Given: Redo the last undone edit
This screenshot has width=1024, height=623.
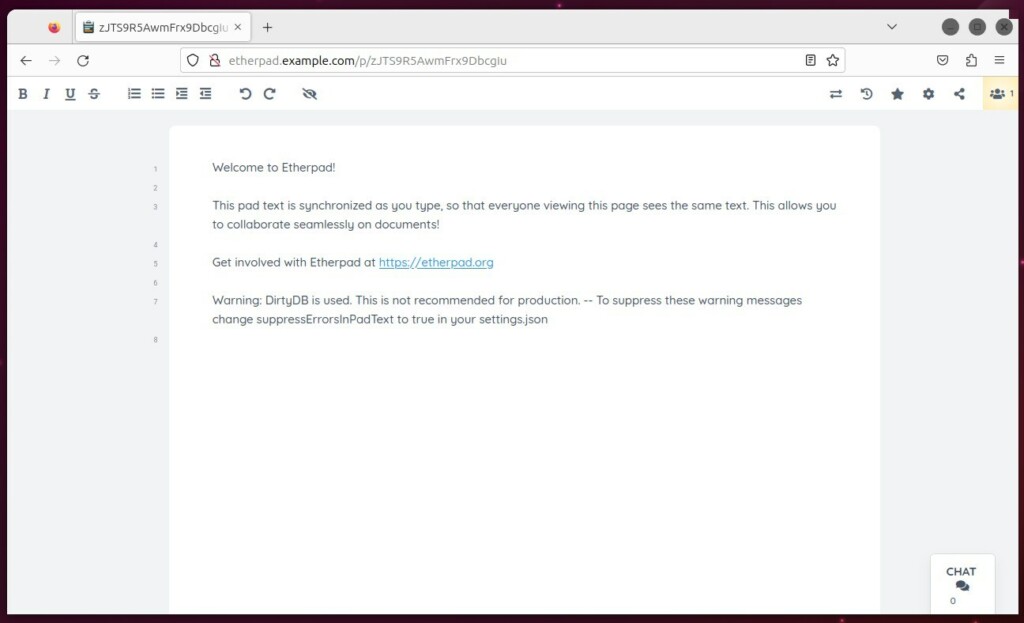Looking at the screenshot, I should tap(269, 94).
